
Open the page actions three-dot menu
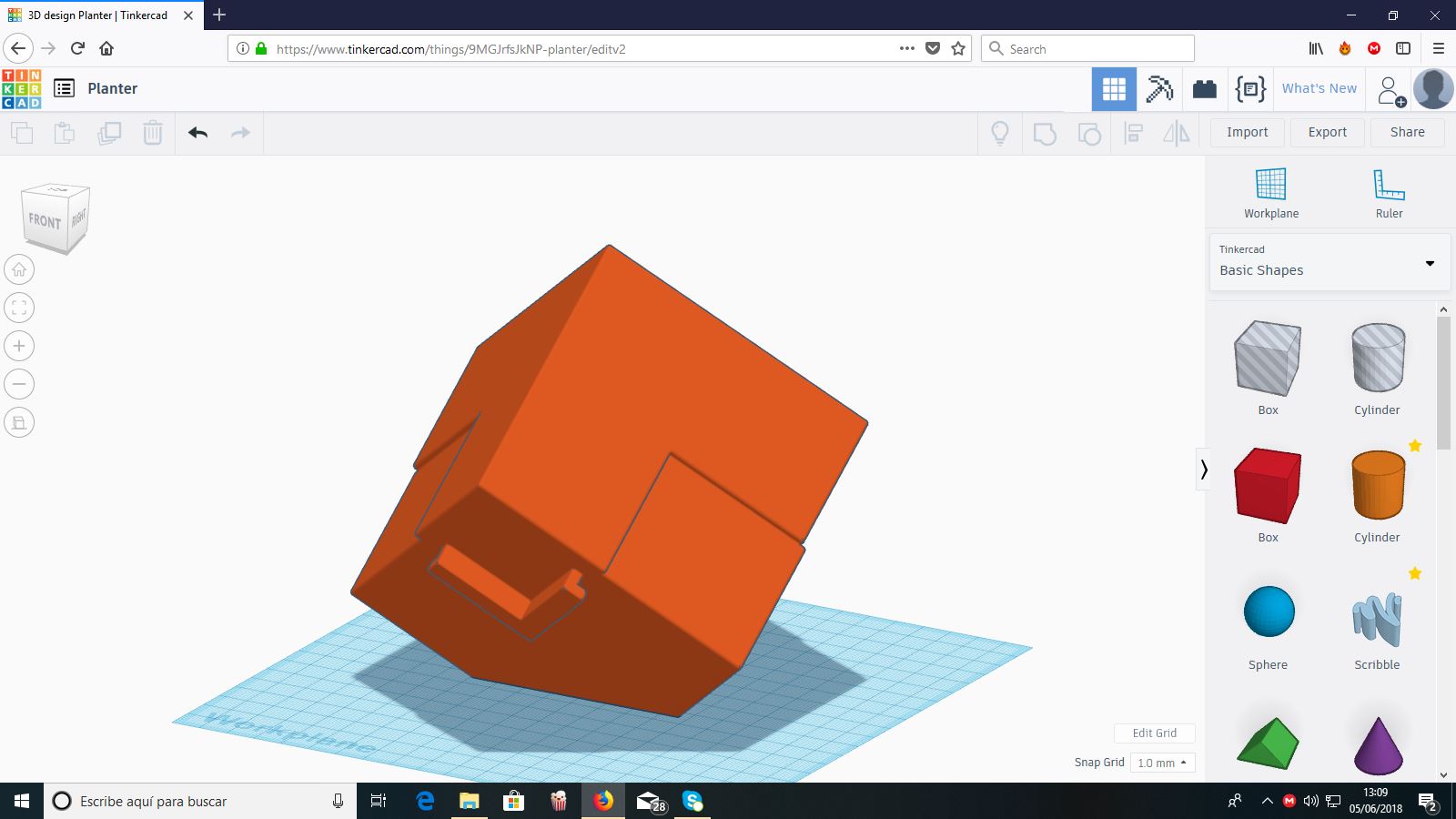coord(907,49)
